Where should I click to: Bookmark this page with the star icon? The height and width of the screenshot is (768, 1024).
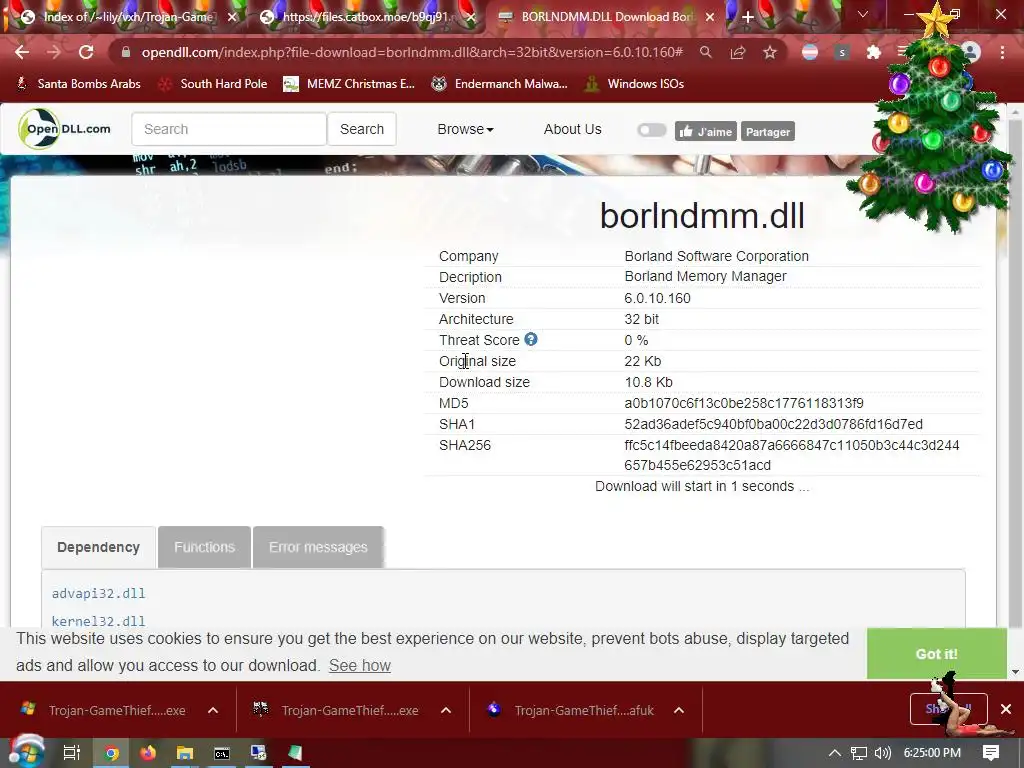coord(770,52)
